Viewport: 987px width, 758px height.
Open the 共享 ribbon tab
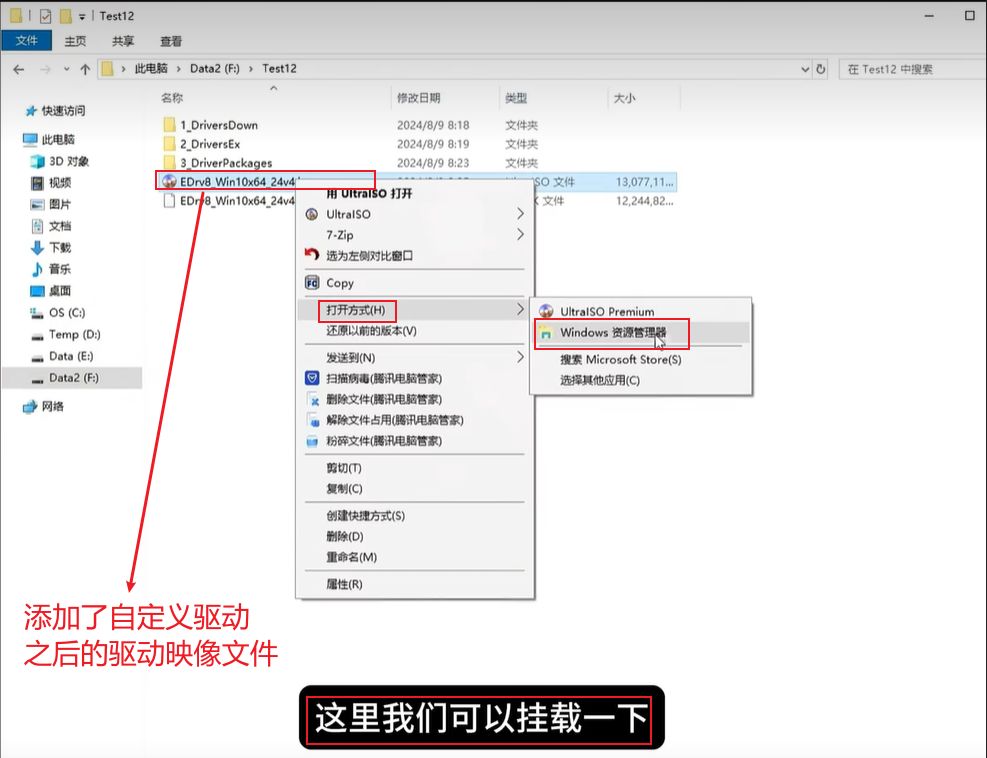123,41
